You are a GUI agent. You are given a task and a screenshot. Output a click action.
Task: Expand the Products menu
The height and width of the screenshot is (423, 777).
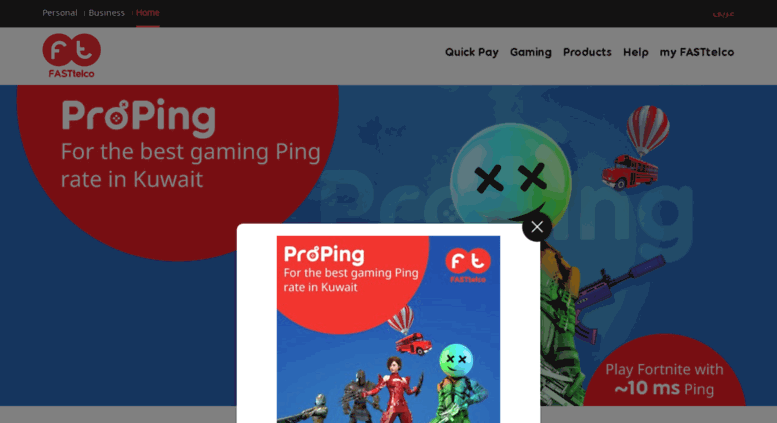pos(587,52)
